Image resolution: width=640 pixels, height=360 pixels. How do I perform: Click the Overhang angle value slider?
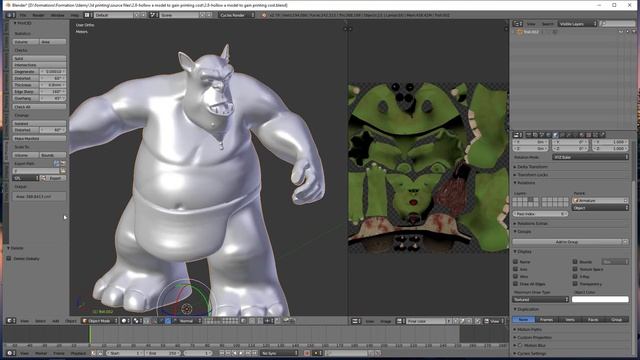coord(53,98)
